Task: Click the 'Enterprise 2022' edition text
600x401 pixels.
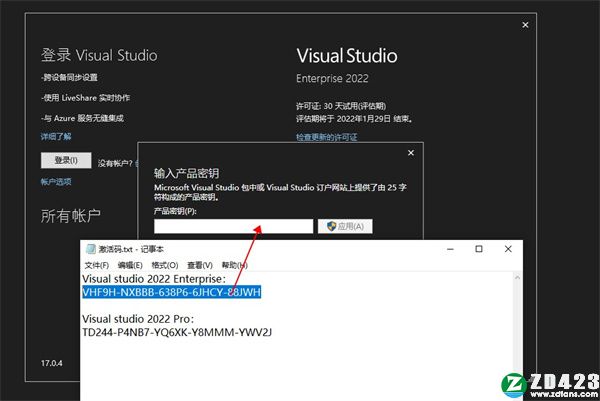Action: [332, 78]
